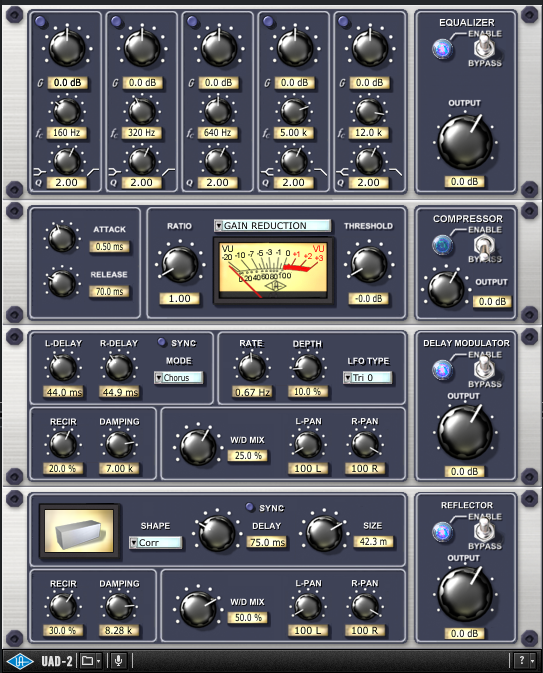Toggle the 160 Hz band enable LED

tap(41, 21)
